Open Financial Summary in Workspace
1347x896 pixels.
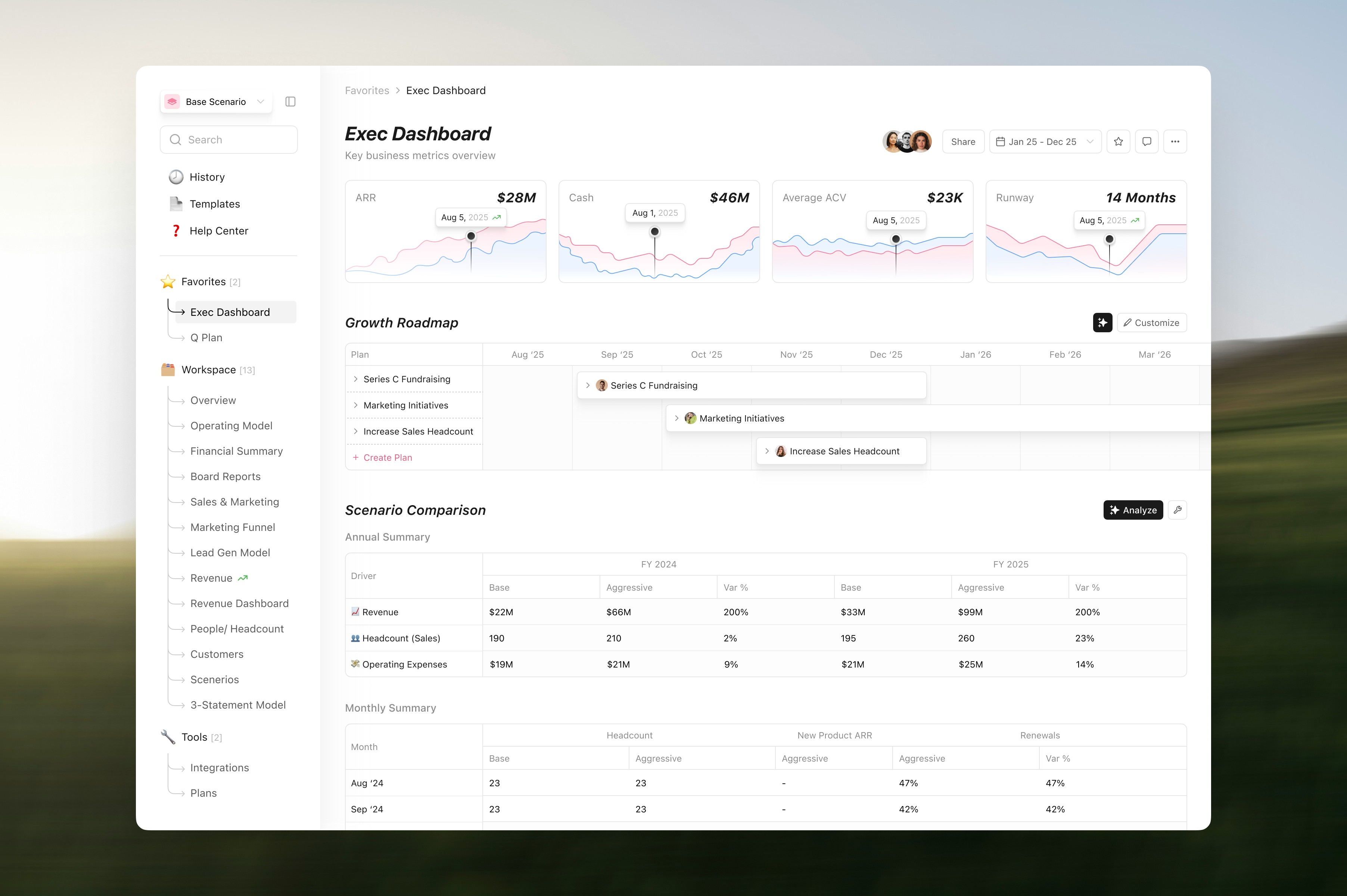pos(236,451)
